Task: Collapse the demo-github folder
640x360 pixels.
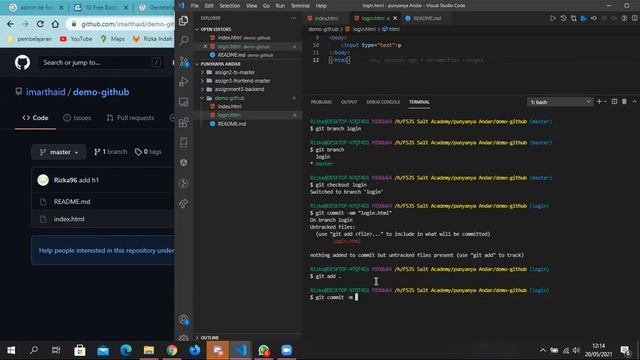Action: pos(229,98)
